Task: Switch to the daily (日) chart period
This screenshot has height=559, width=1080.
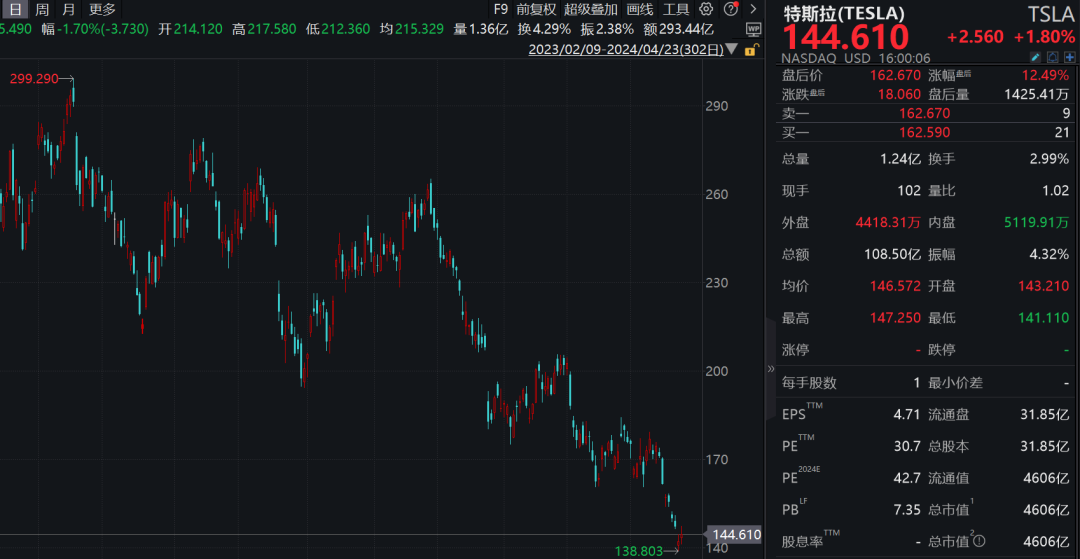Action: coord(15,9)
